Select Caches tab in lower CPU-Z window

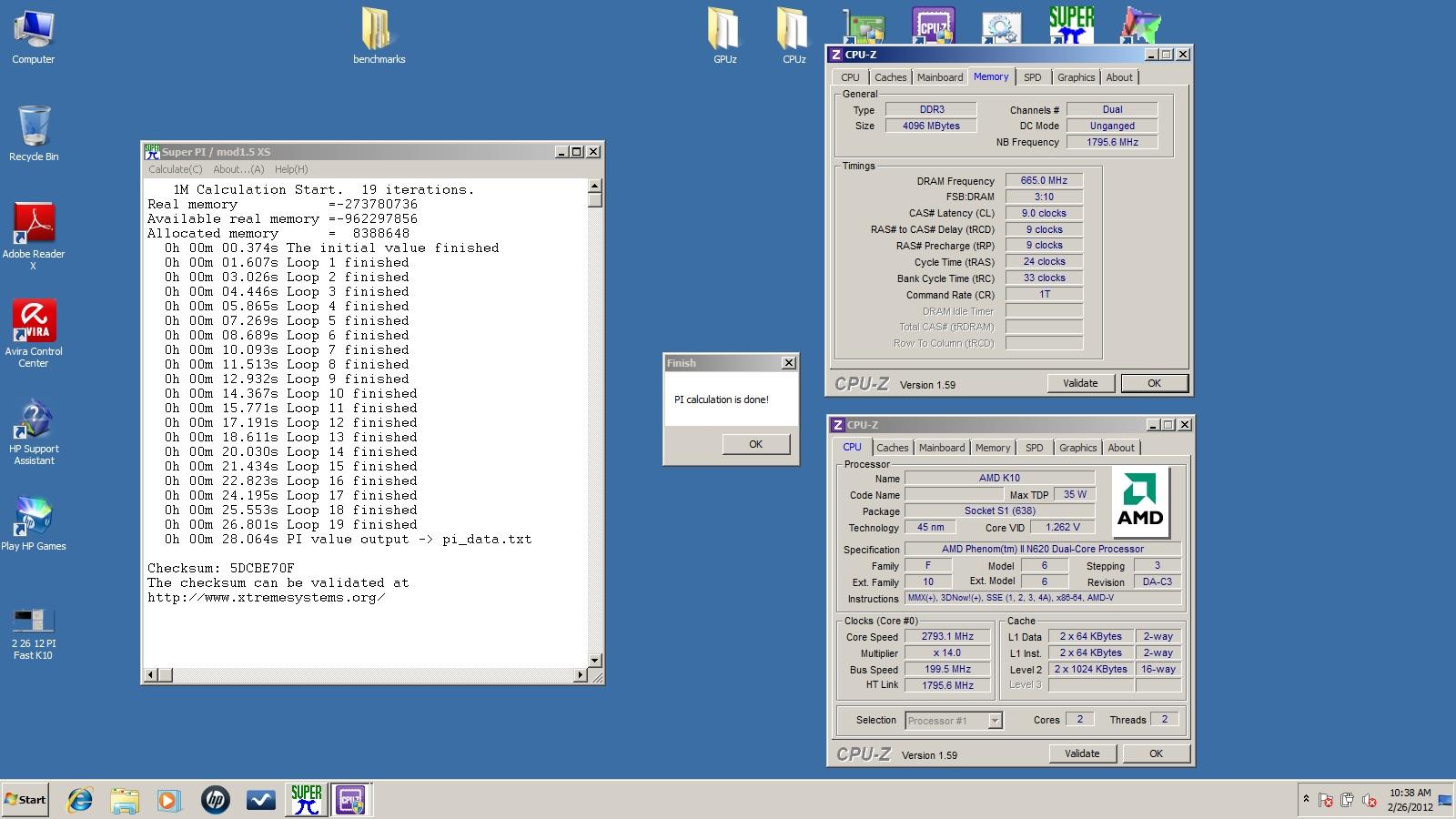coord(892,449)
